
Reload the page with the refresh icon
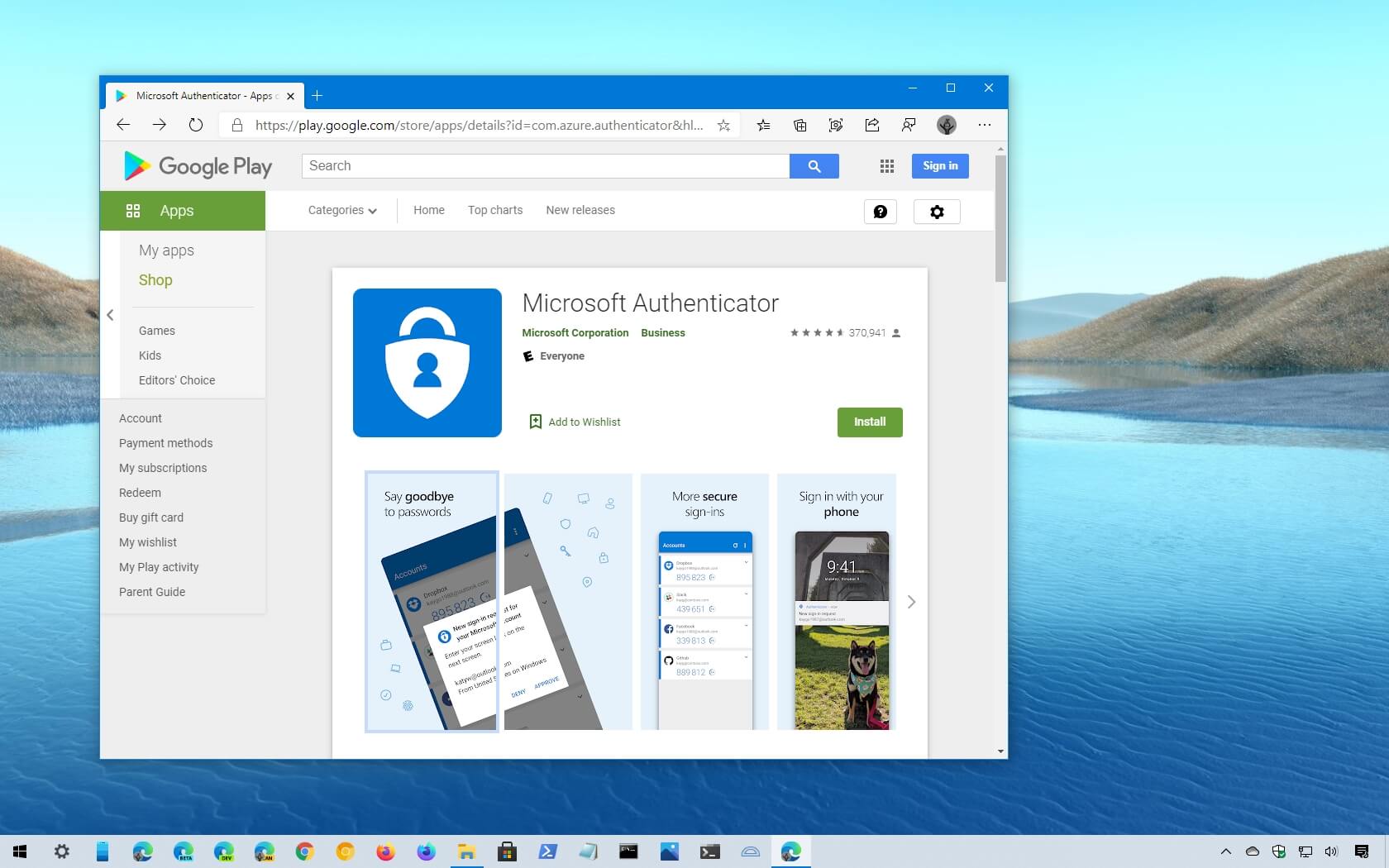[x=195, y=125]
